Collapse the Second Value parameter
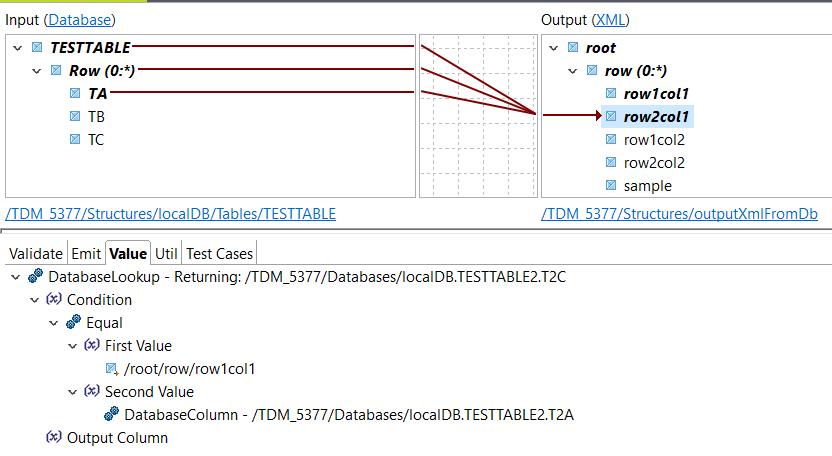This screenshot has height=456, width=832. pyautogui.click(x=73, y=392)
